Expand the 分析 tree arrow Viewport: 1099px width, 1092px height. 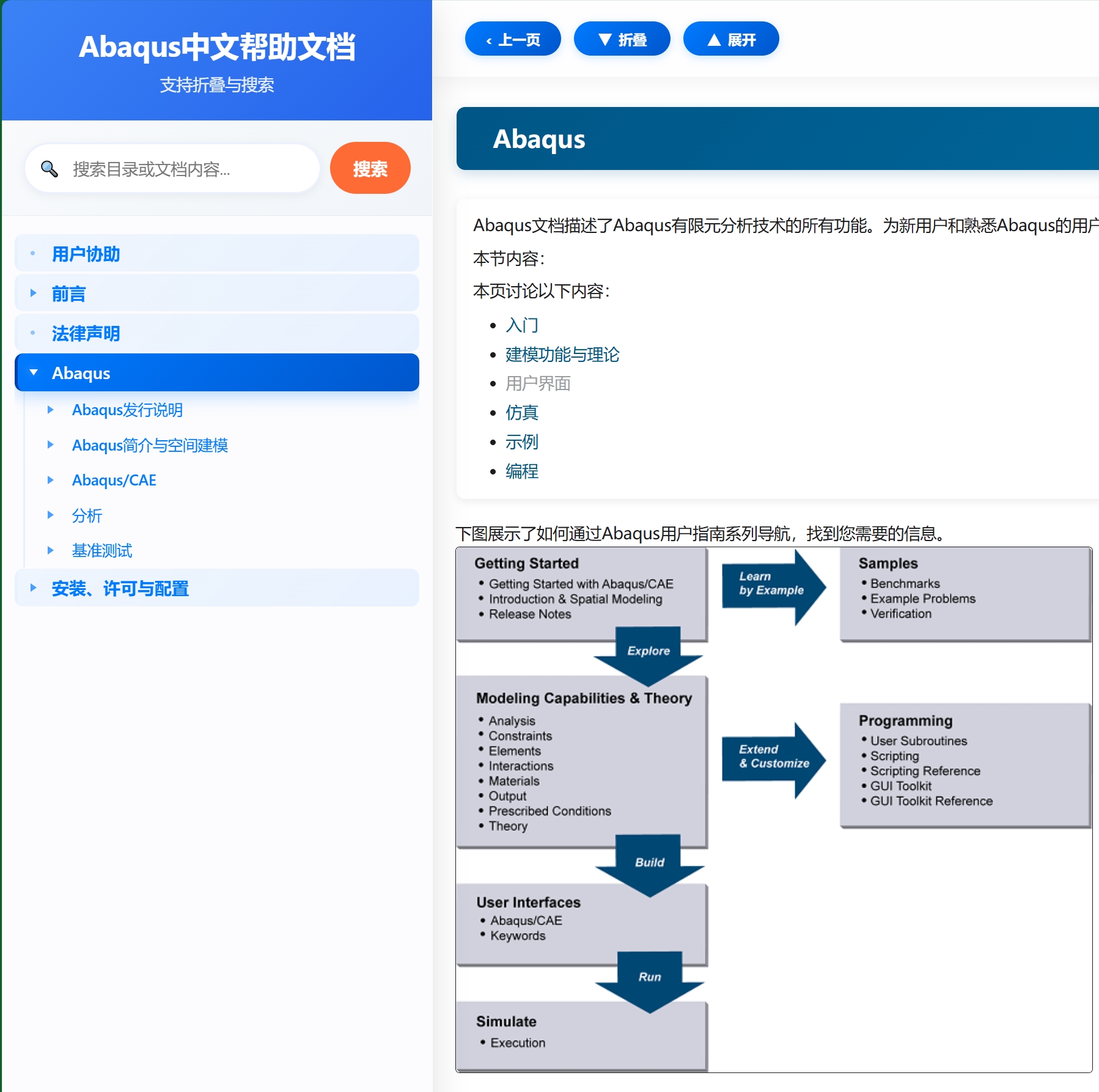51,515
